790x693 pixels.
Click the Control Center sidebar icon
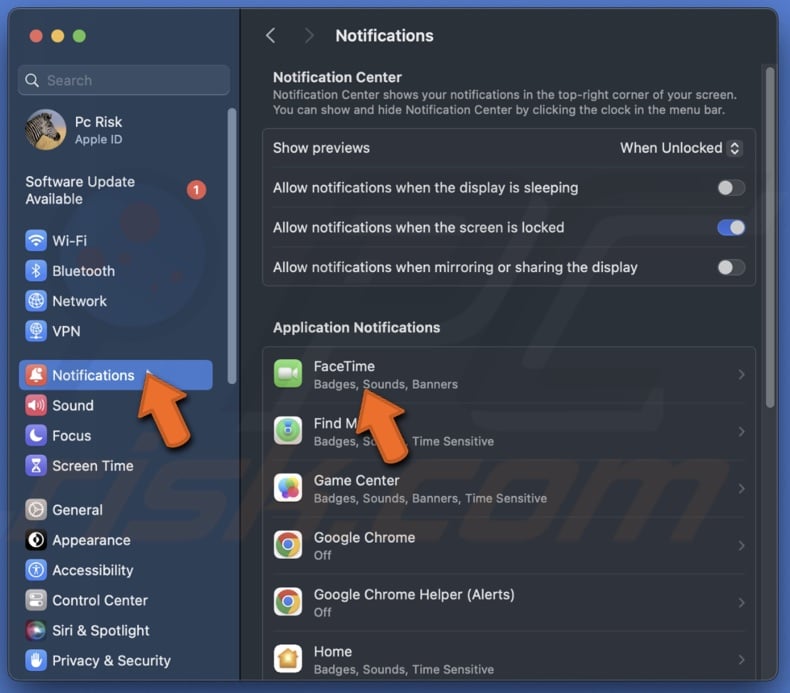36,601
